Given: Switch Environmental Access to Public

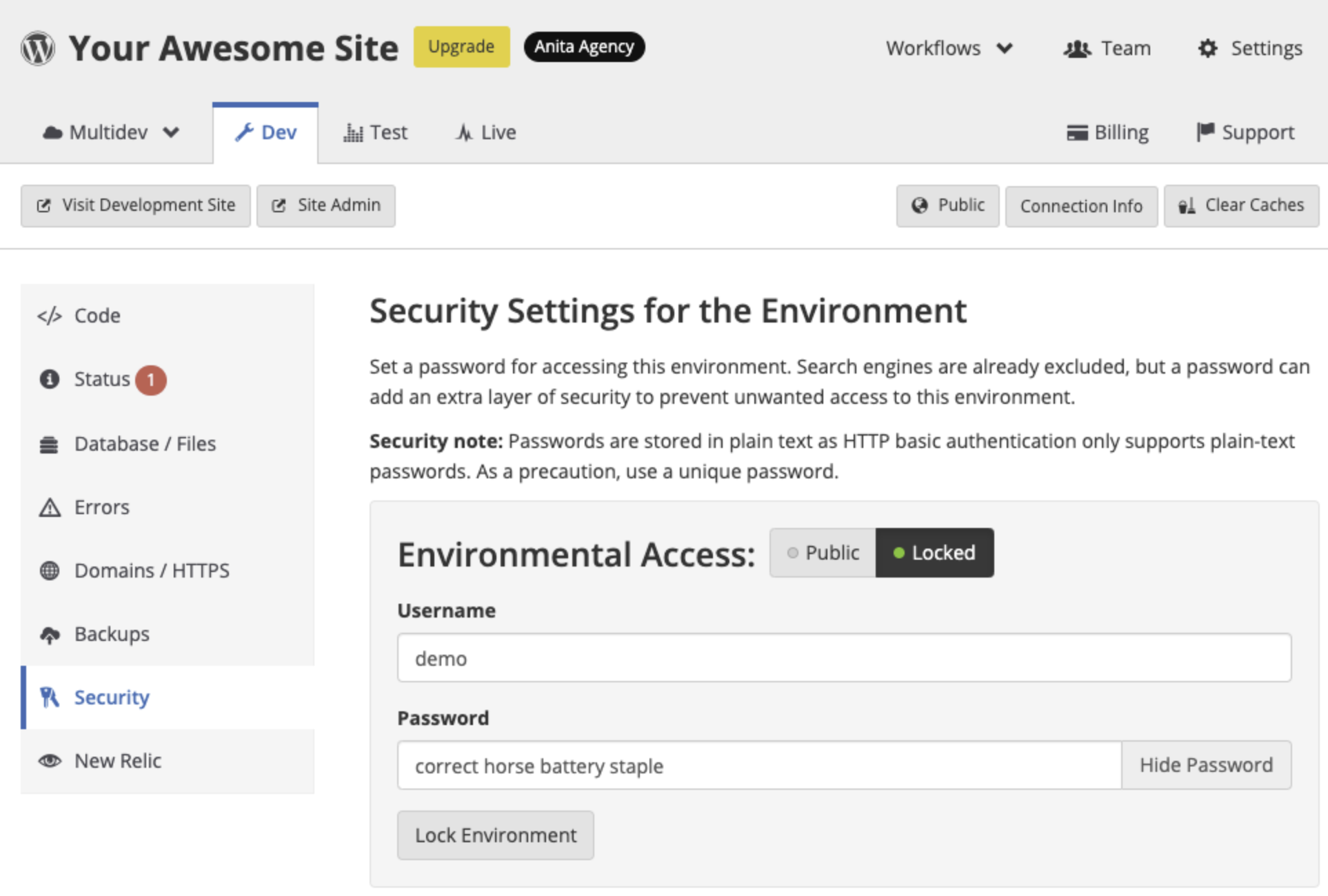Looking at the screenshot, I should pos(822,552).
